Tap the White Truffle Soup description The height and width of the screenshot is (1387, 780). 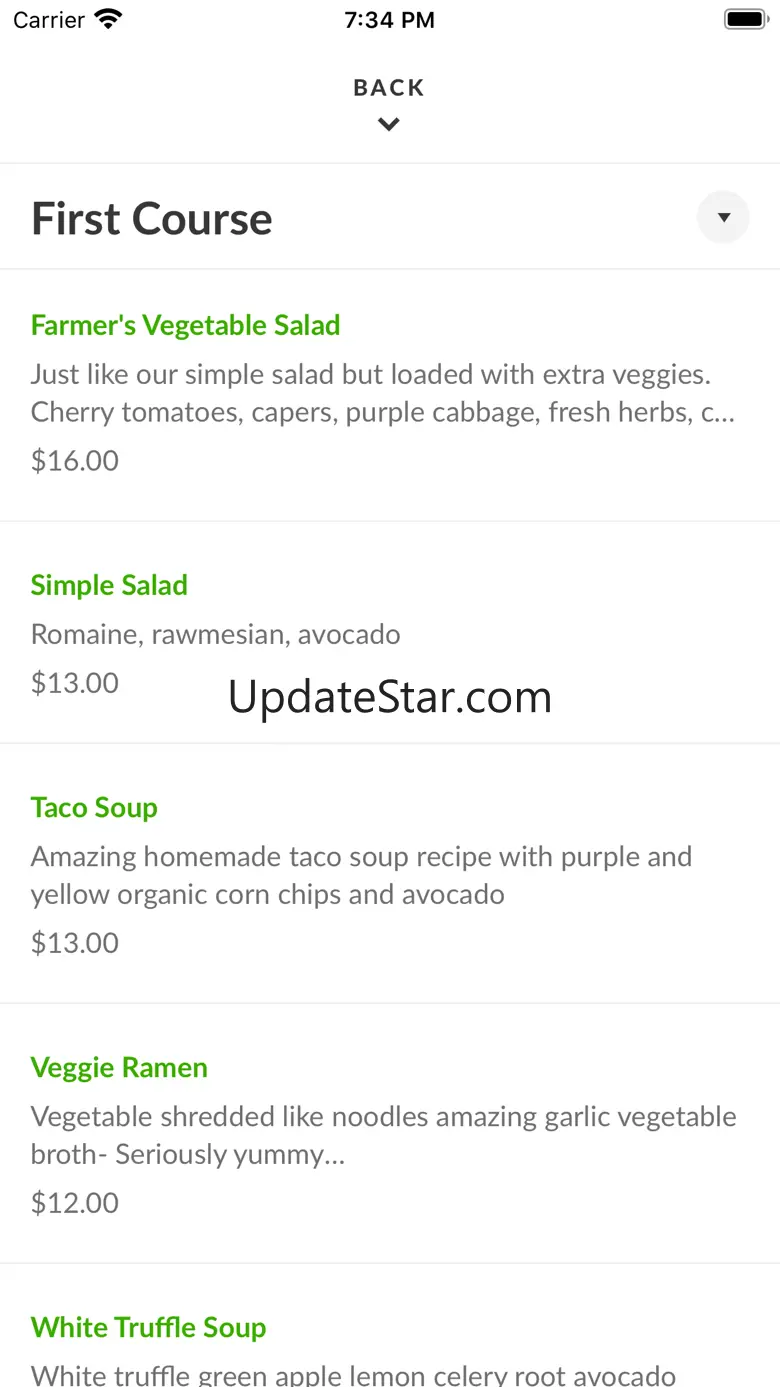click(353, 1375)
